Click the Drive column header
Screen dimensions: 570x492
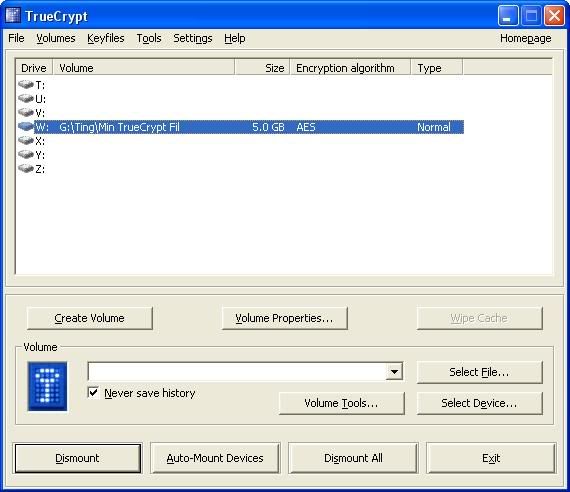(x=34, y=68)
